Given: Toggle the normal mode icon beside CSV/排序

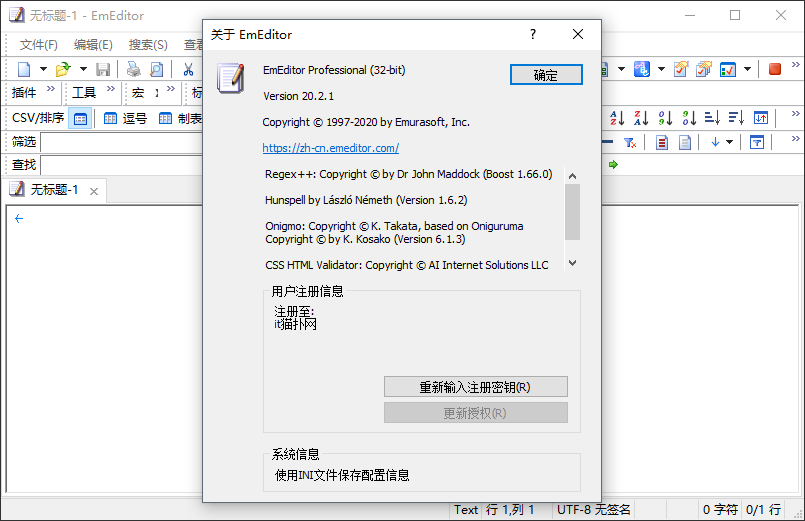Looking at the screenshot, I should pos(81,119).
